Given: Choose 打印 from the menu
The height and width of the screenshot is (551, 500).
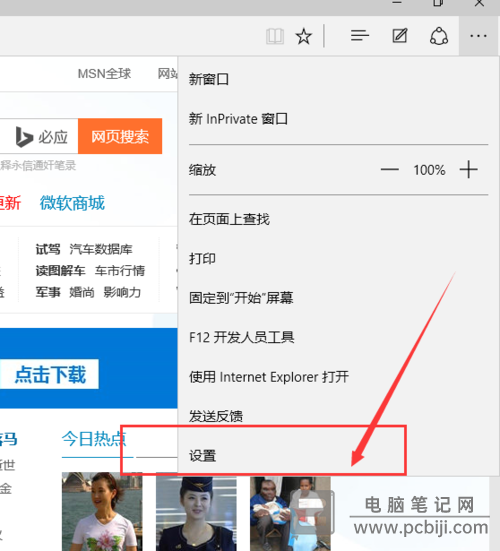Looking at the screenshot, I should pos(338,259).
